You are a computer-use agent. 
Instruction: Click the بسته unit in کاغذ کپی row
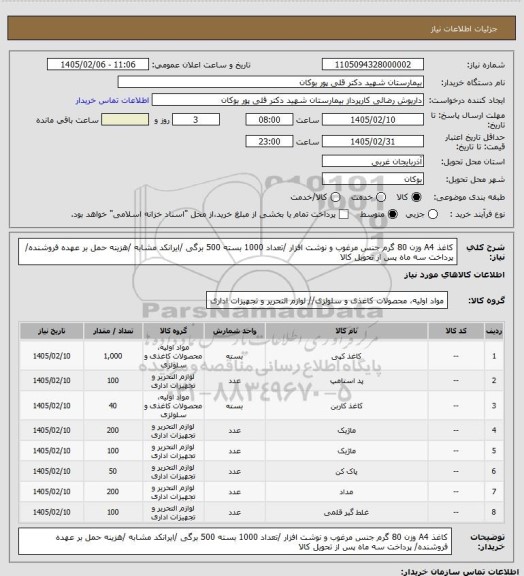tap(234, 356)
